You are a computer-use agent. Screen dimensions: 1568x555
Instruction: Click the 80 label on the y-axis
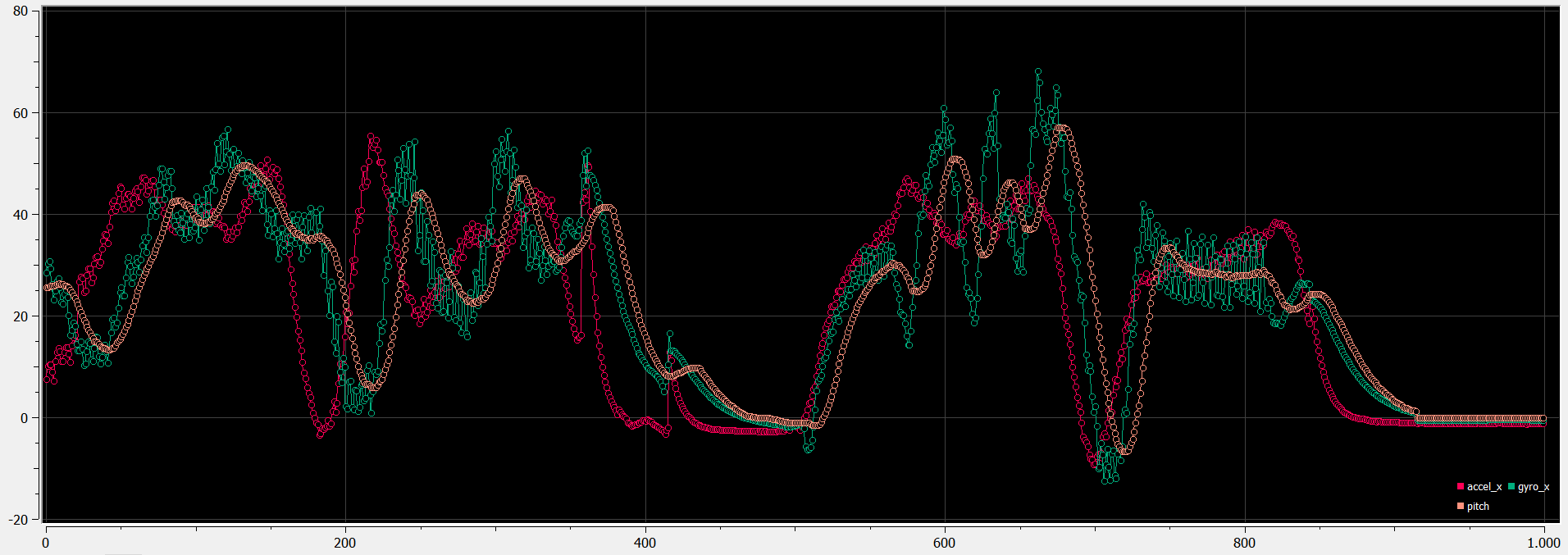pos(21,11)
